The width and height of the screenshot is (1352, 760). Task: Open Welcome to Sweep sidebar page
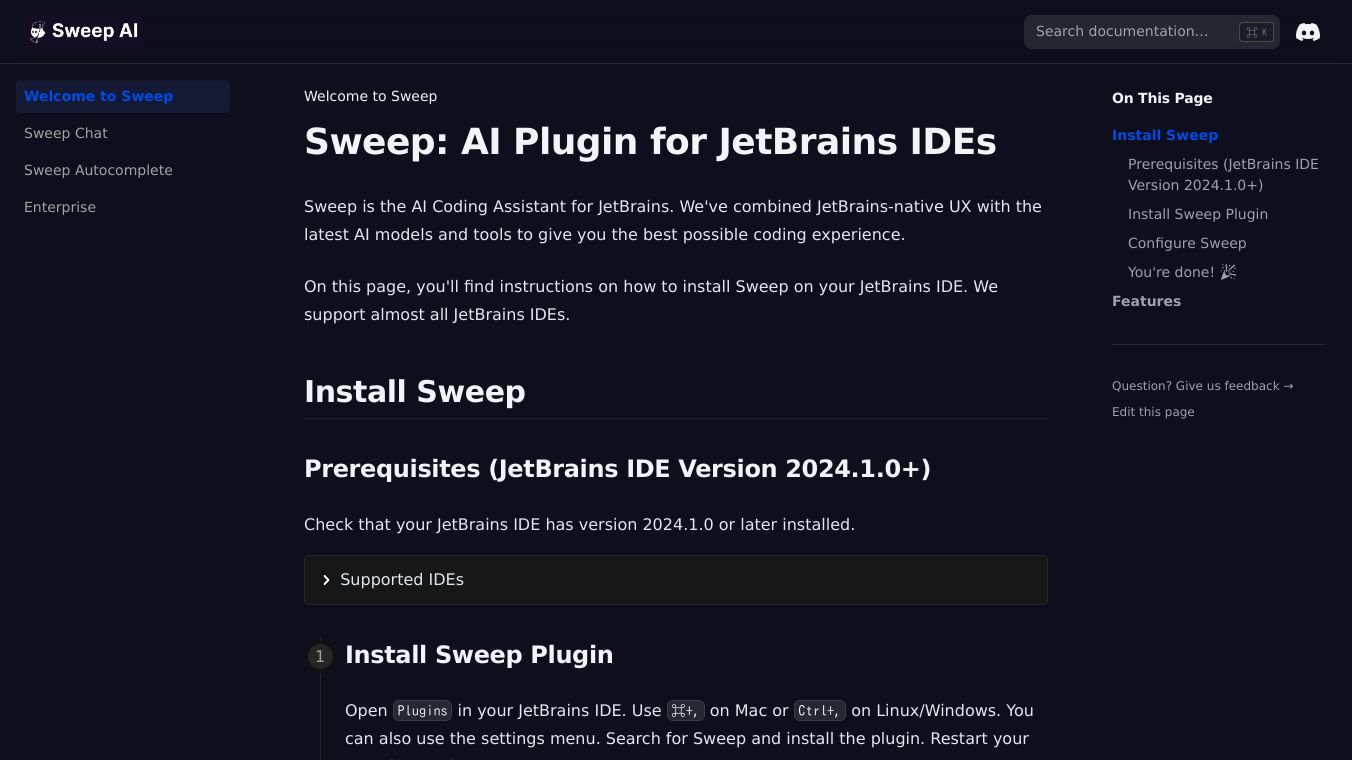[x=98, y=96]
